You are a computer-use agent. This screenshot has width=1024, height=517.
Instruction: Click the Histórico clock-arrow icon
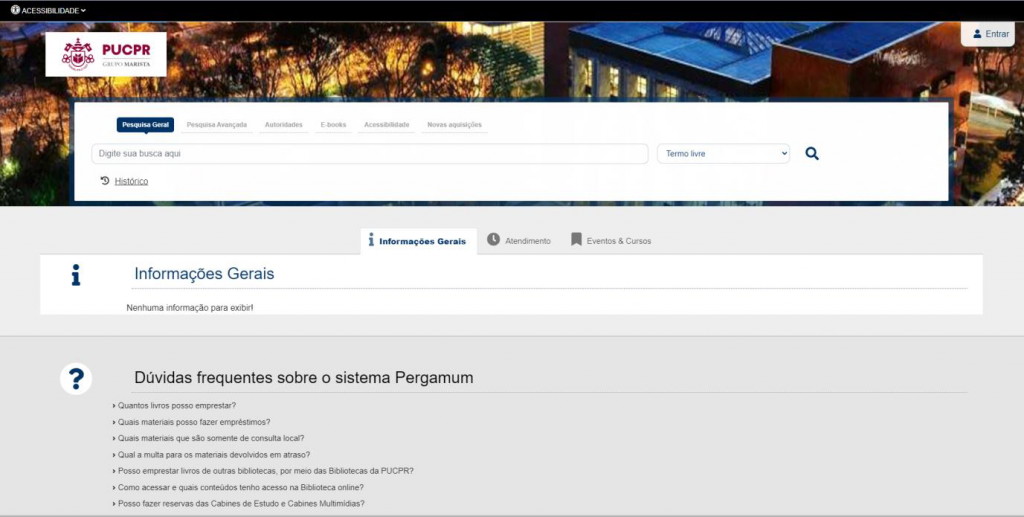[105, 181]
